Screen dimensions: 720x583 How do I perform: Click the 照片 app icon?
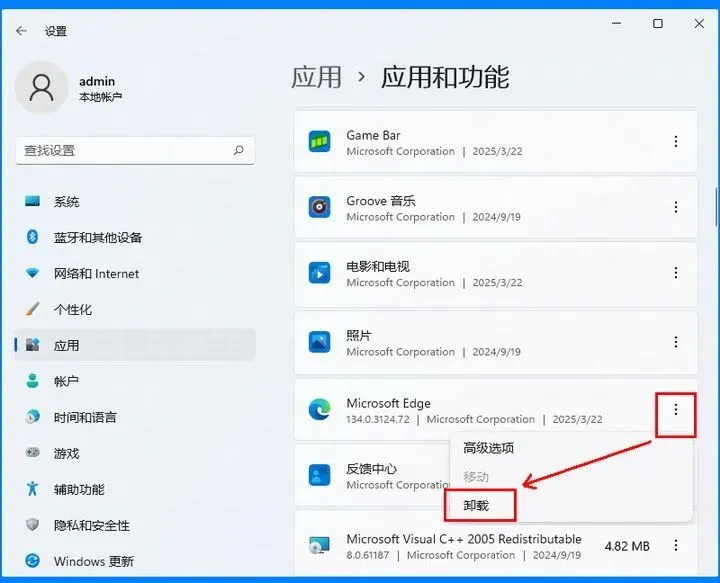point(320,342)
